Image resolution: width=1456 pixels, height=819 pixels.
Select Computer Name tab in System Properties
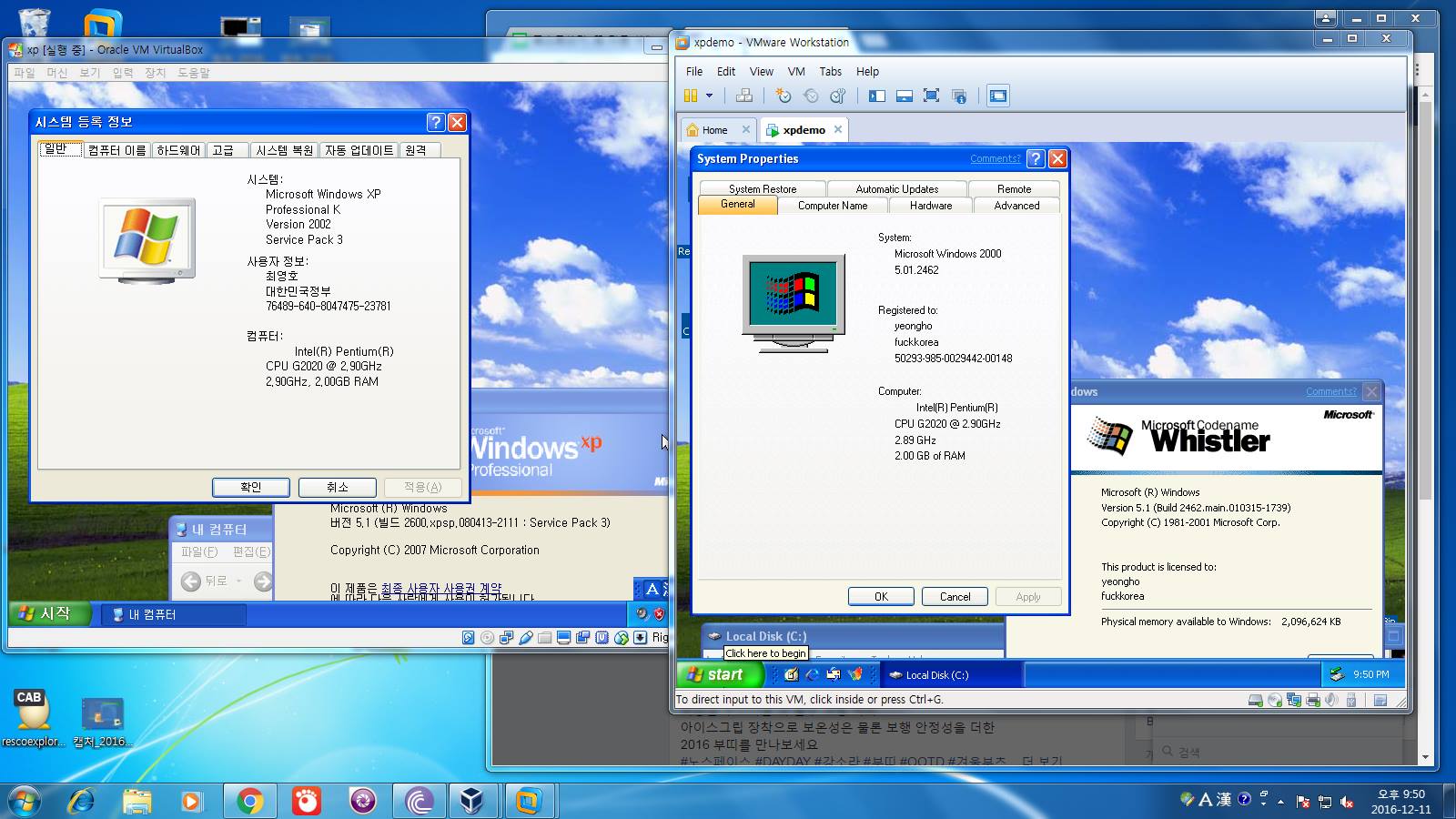tap(833, 206)
